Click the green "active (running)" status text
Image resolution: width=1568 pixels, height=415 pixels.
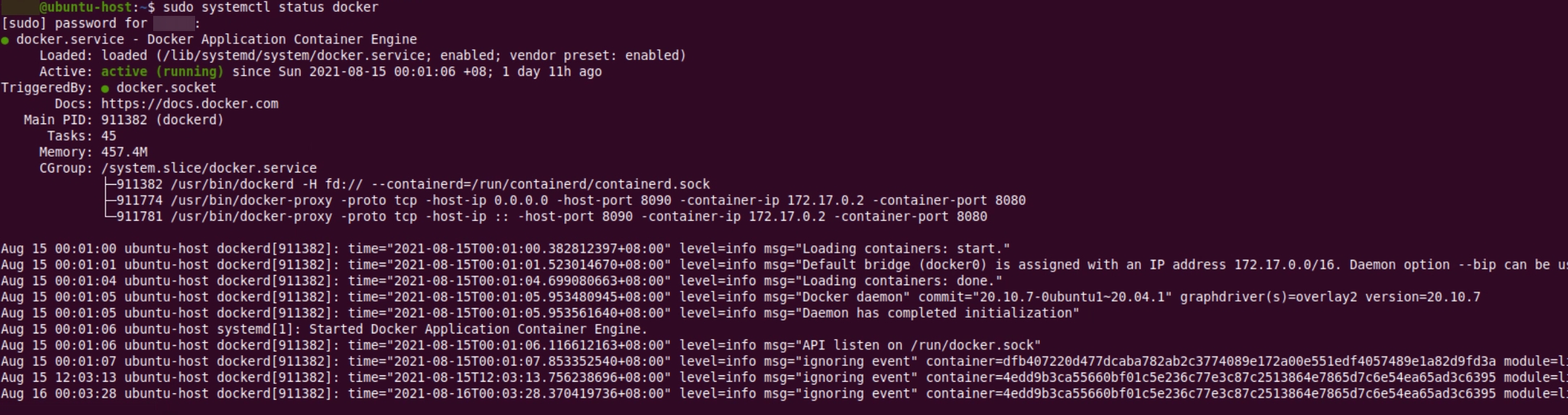[162, 71]
